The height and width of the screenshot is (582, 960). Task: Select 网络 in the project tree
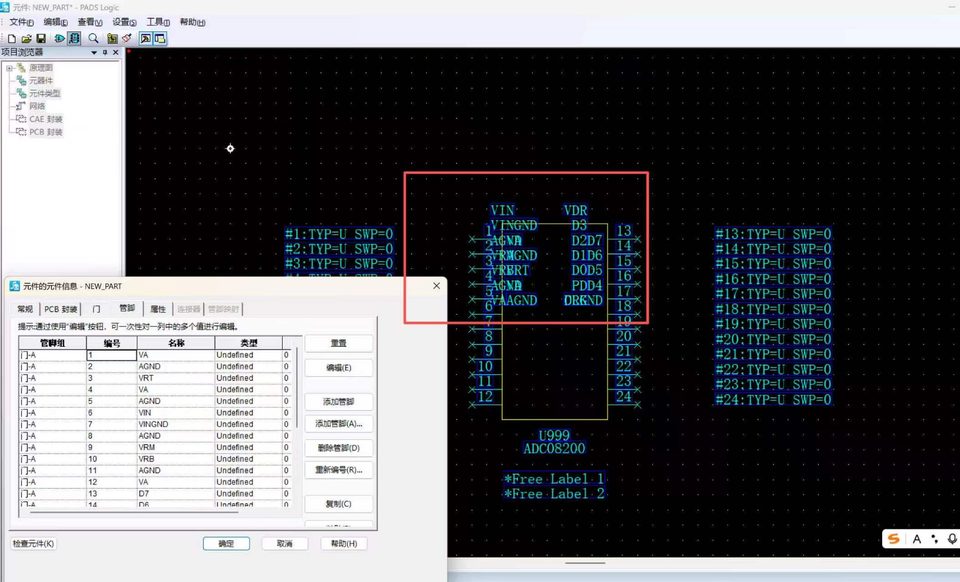(x=37, y=106)
